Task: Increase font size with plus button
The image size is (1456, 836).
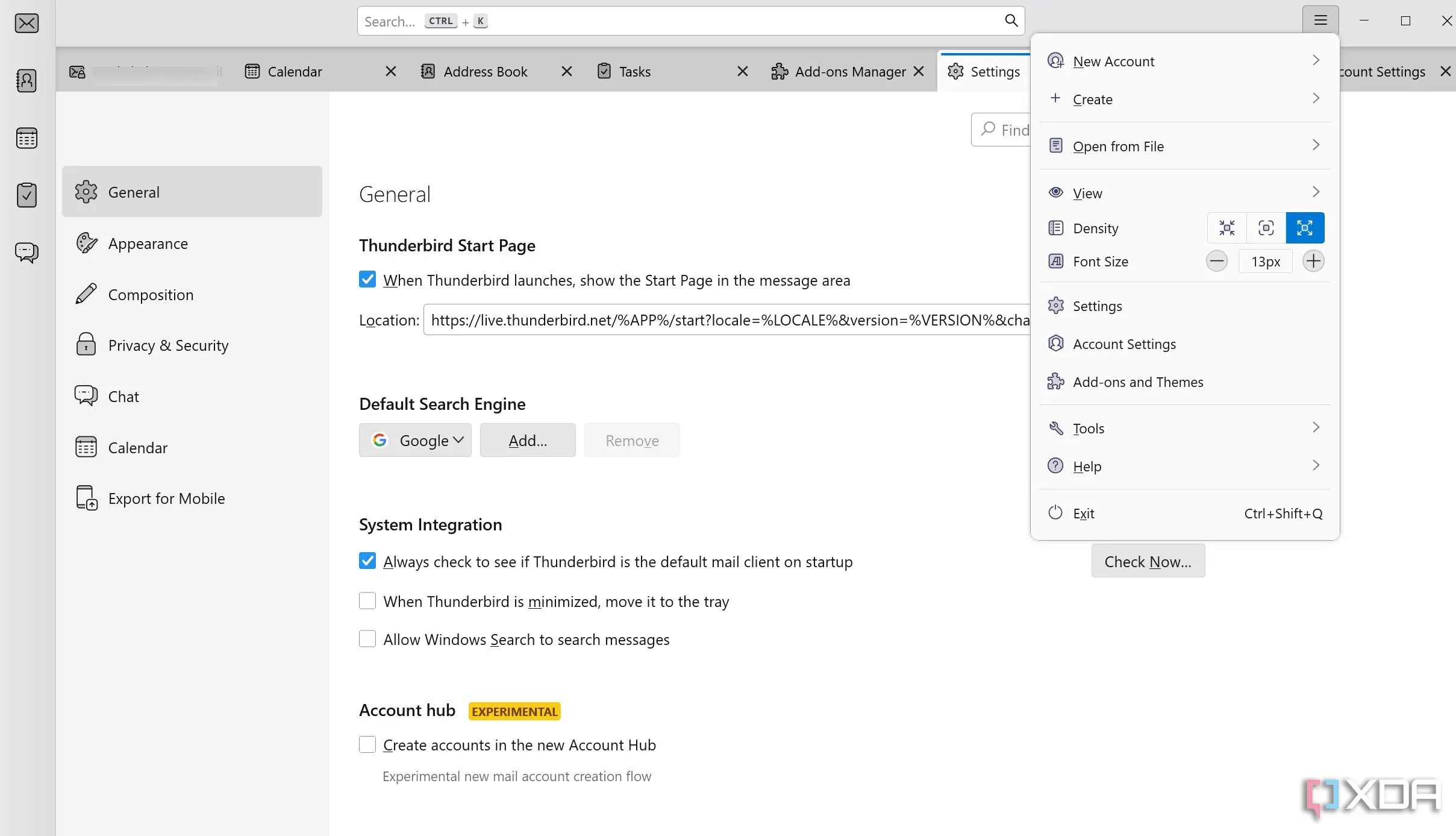Action: (1313, 261)
